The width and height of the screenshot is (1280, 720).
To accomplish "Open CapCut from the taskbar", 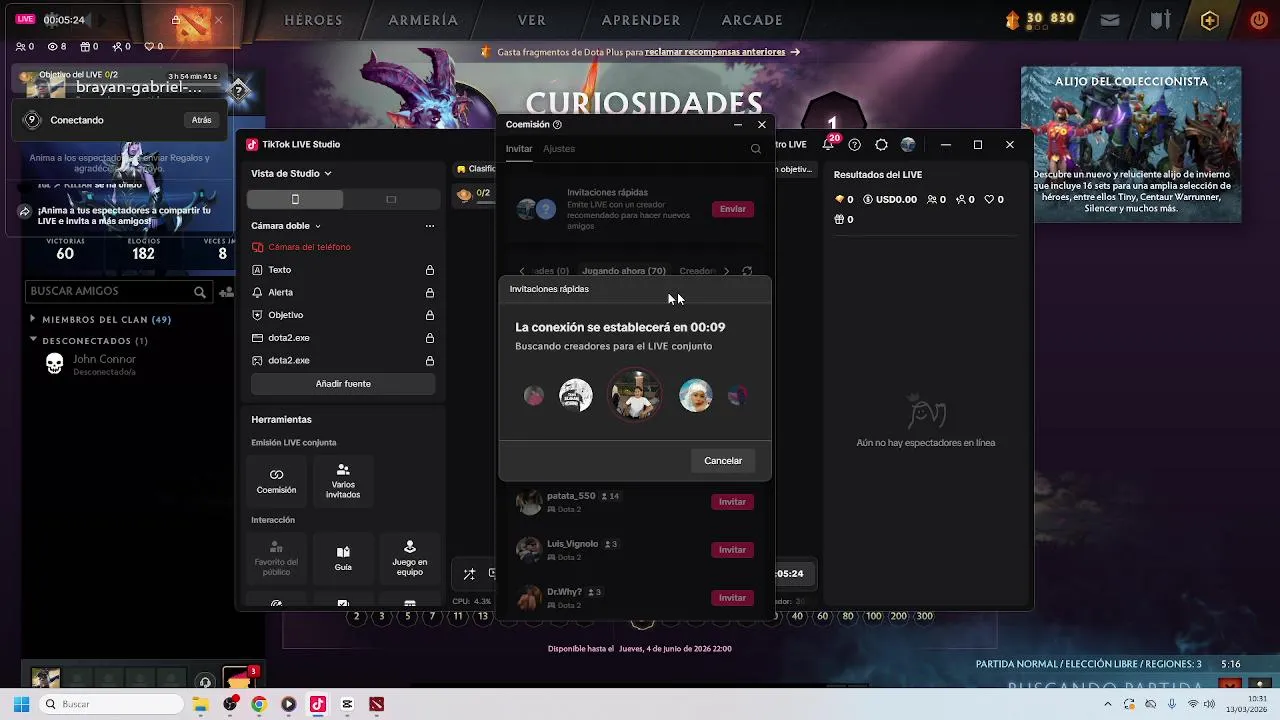I will coord(347,704).
